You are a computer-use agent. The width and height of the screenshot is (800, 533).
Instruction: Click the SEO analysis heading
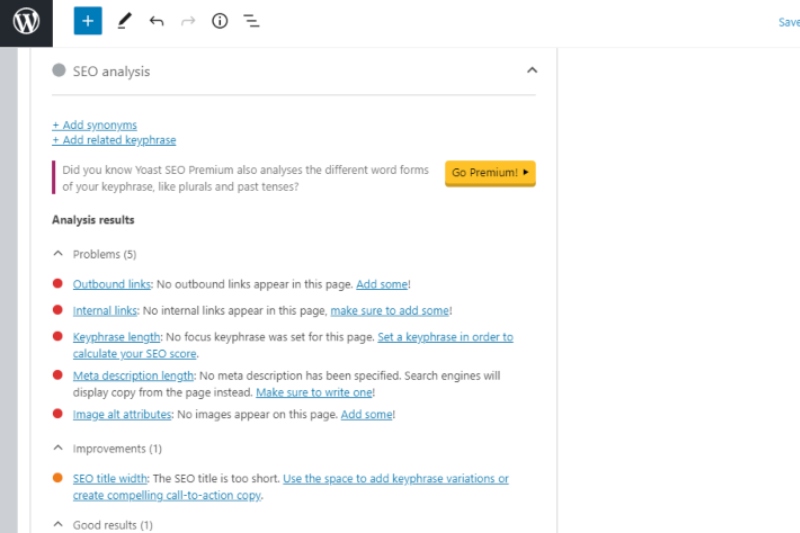coord(111,71)
